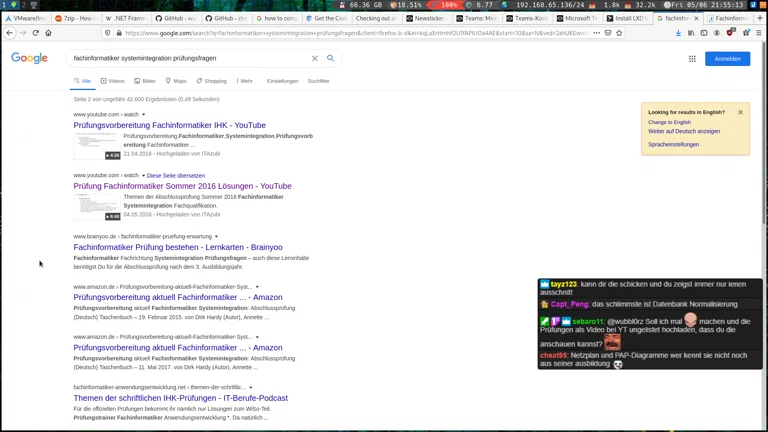
Task: Open the tracking protection shield icon
Action: click(x=108, y=33)
